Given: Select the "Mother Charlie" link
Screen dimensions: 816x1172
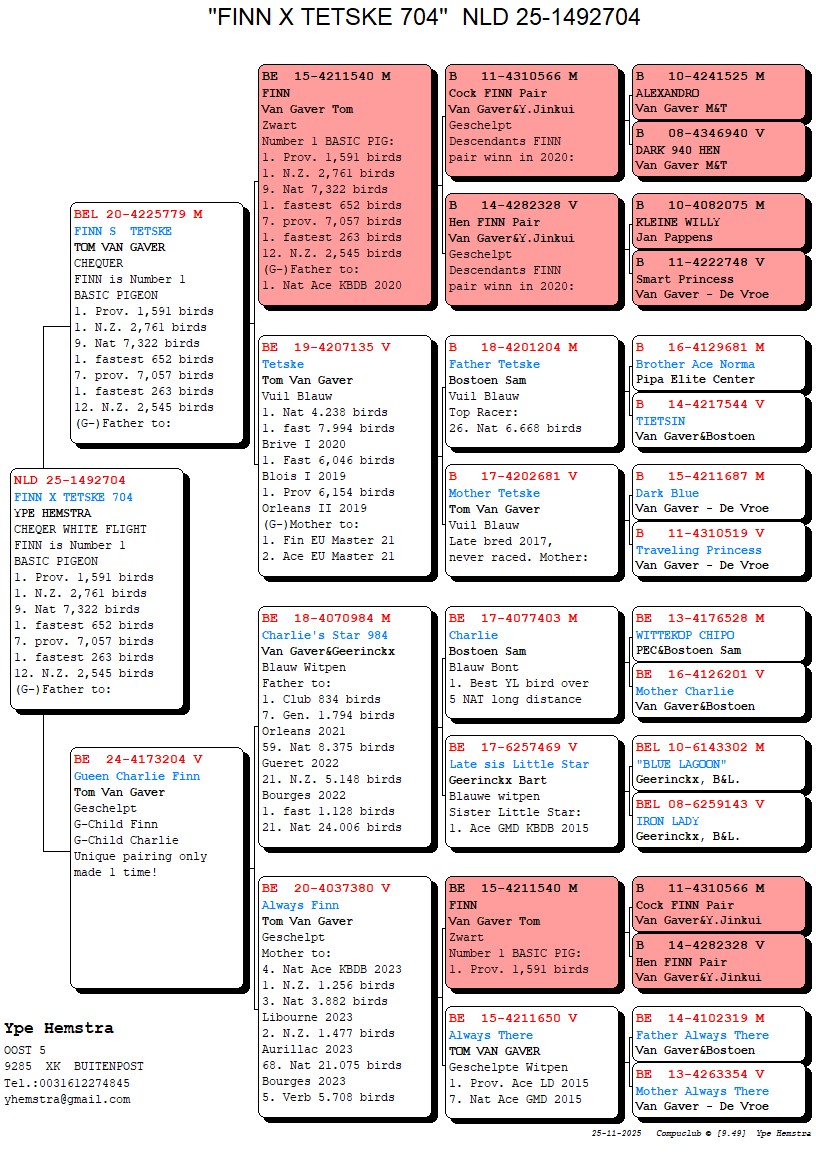Looking at the screenshot, I should tap(684, 691).
